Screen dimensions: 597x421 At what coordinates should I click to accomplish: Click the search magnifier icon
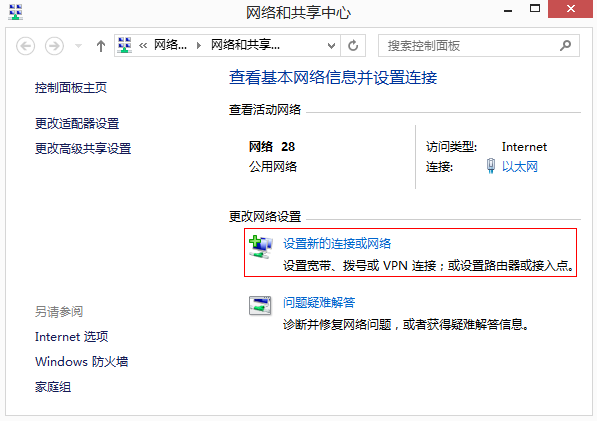coord(565,46)
